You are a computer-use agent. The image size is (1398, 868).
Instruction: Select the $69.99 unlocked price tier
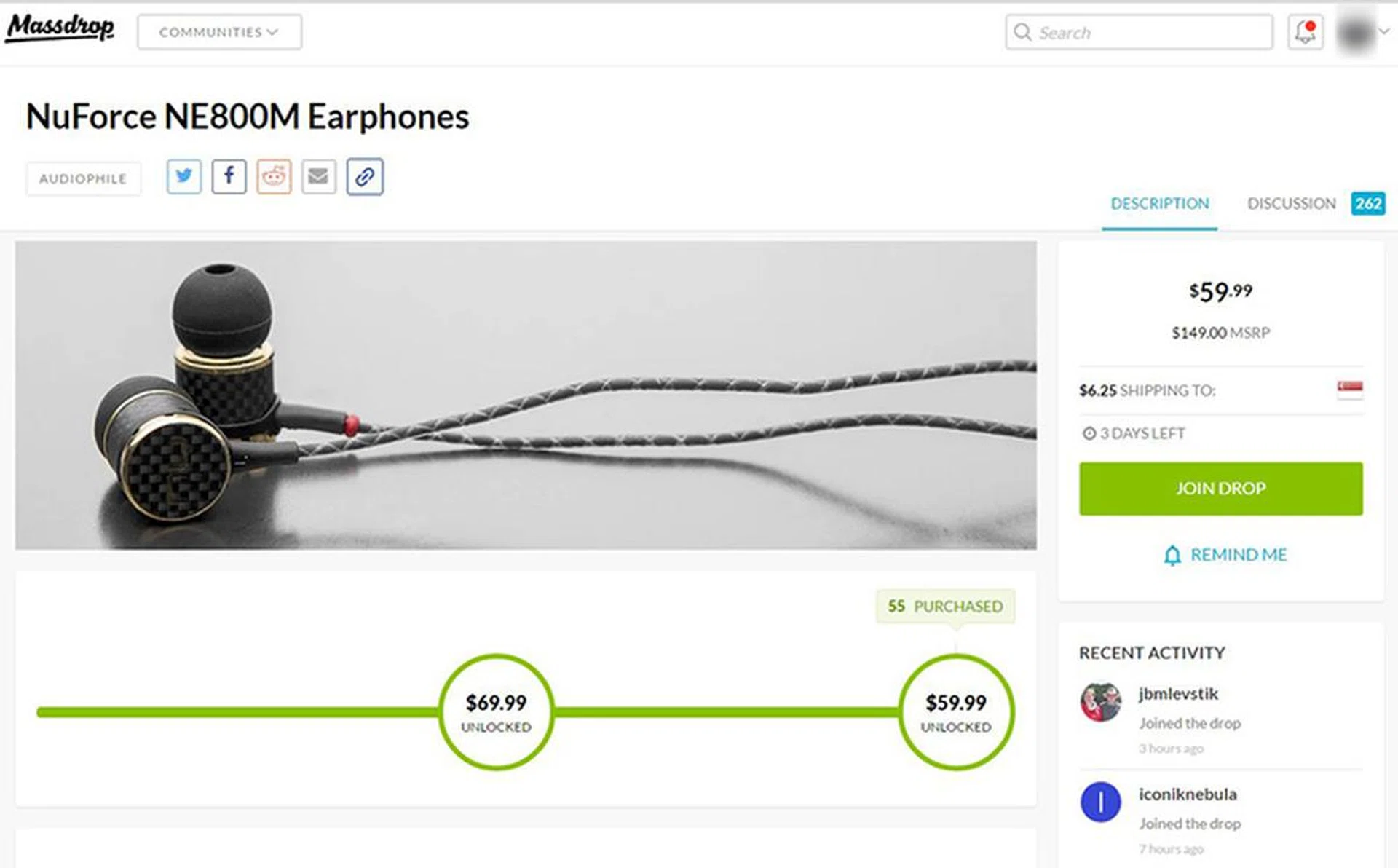[496, 711]
